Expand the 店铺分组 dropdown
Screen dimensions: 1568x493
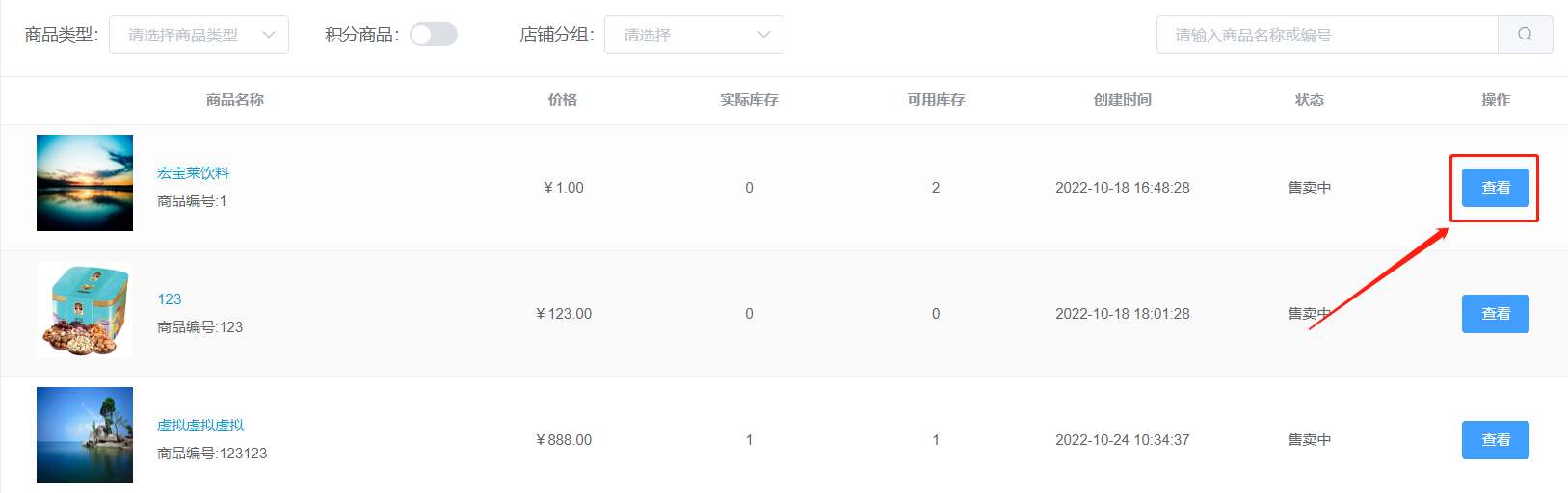(x=694, y=35)
